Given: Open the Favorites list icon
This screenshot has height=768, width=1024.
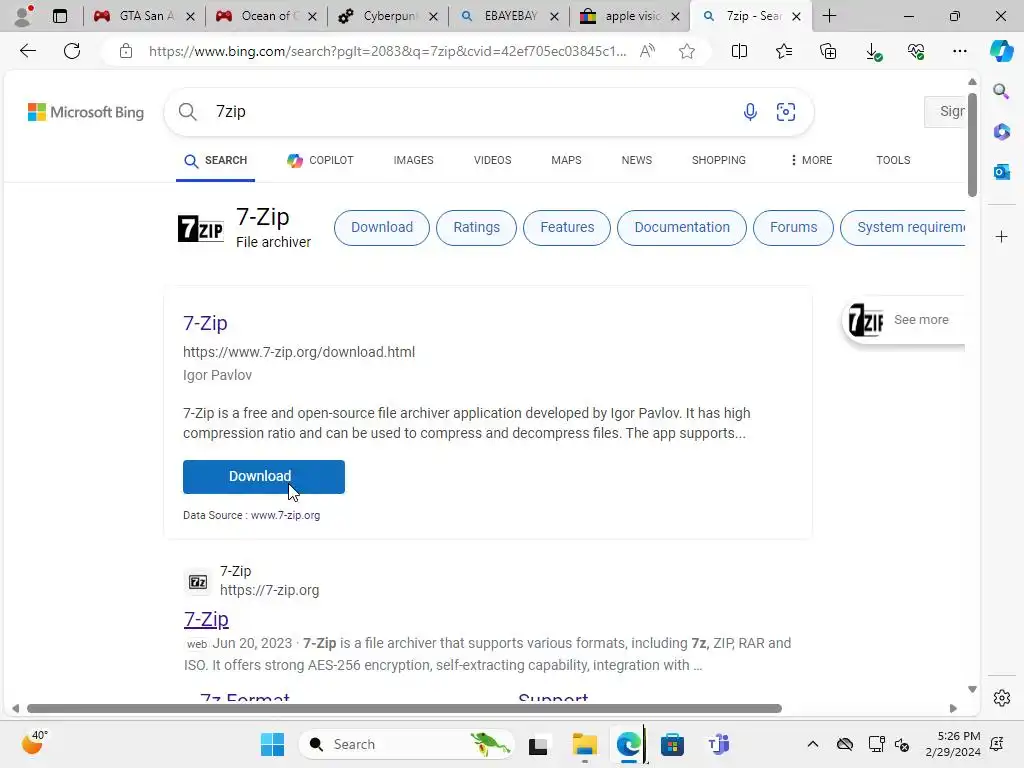Looking at the screenshot, I should click(x=784, y=51).
